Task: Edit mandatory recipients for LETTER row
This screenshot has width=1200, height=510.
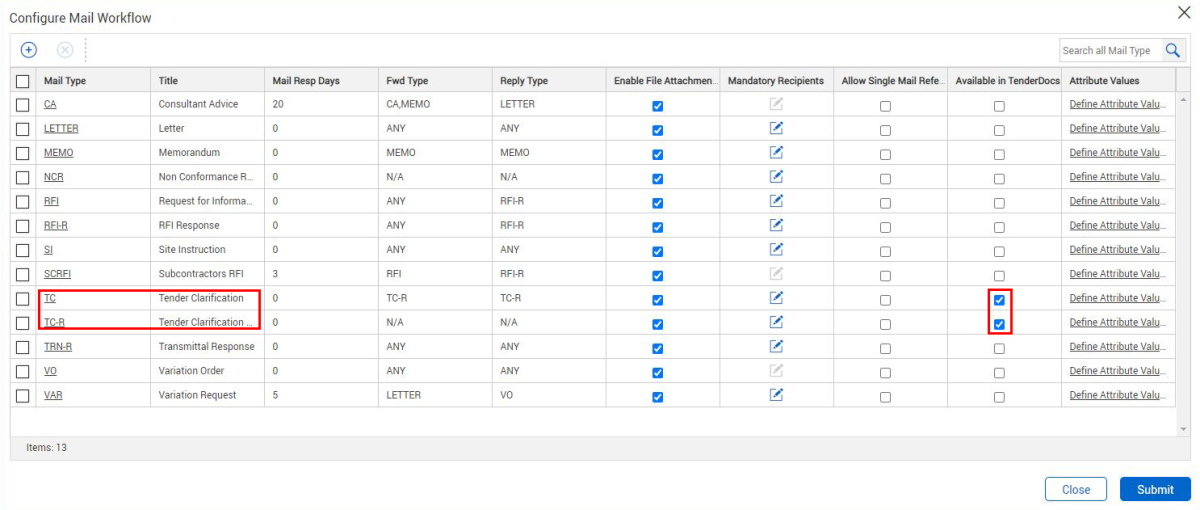Action: [776, 128]
